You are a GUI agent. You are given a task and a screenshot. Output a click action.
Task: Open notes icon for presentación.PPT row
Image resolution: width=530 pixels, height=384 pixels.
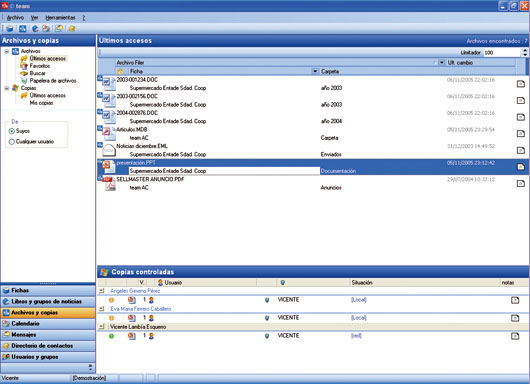coord(521,167)
